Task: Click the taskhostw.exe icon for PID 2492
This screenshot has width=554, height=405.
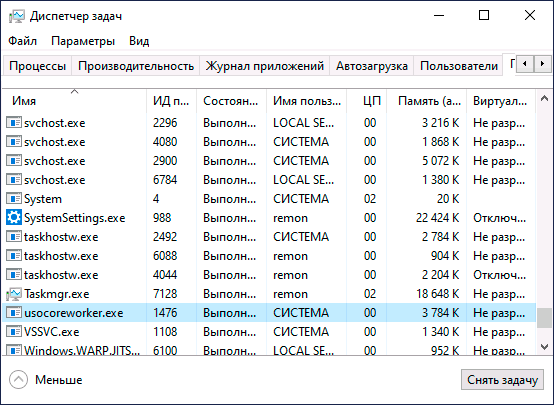Action: click(x=14, y=237)
